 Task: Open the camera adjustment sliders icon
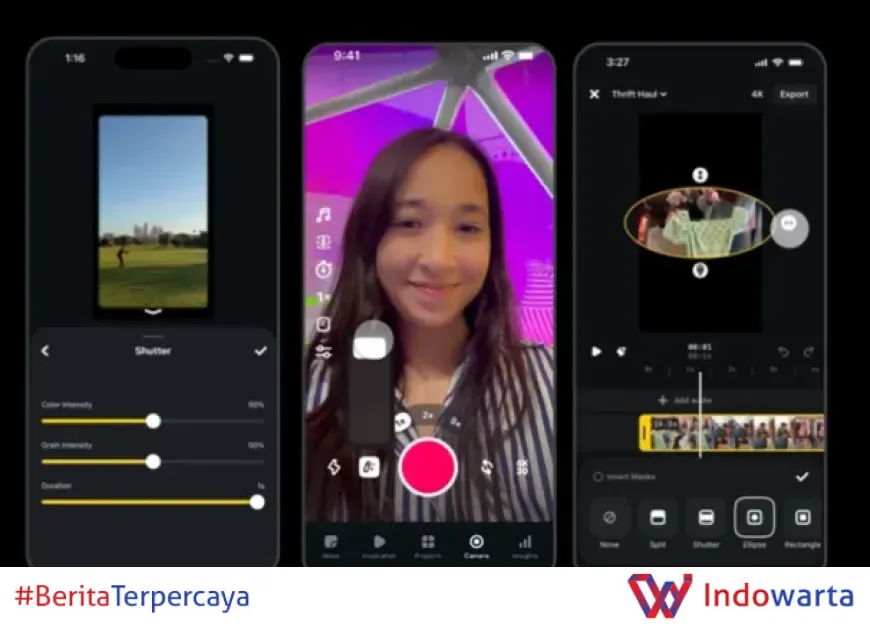coord(323,352)
